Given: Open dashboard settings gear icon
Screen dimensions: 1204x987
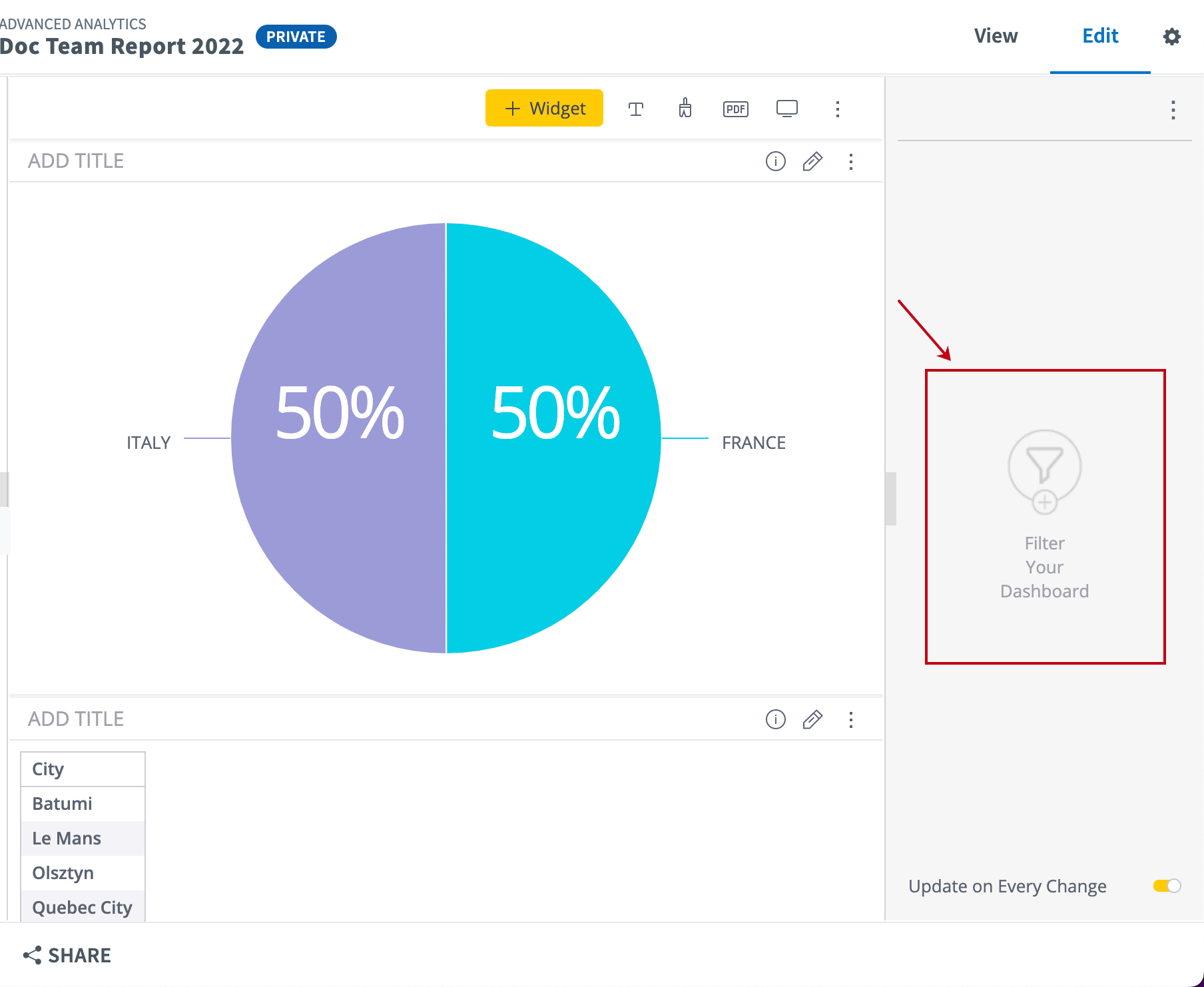Looking at the screenshot, I should pyautogui.click(x=1171, y=37).
